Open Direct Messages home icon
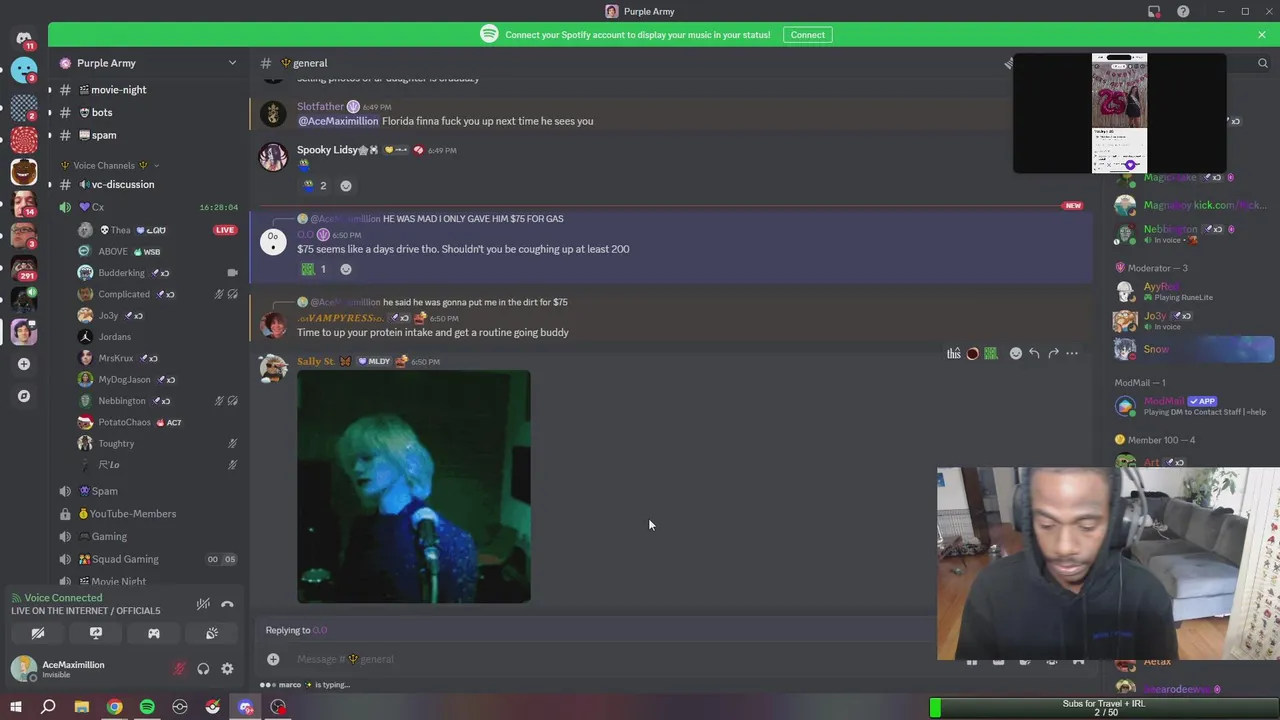This screenshot has height=720, width=1280. click(x=24, y=38)
